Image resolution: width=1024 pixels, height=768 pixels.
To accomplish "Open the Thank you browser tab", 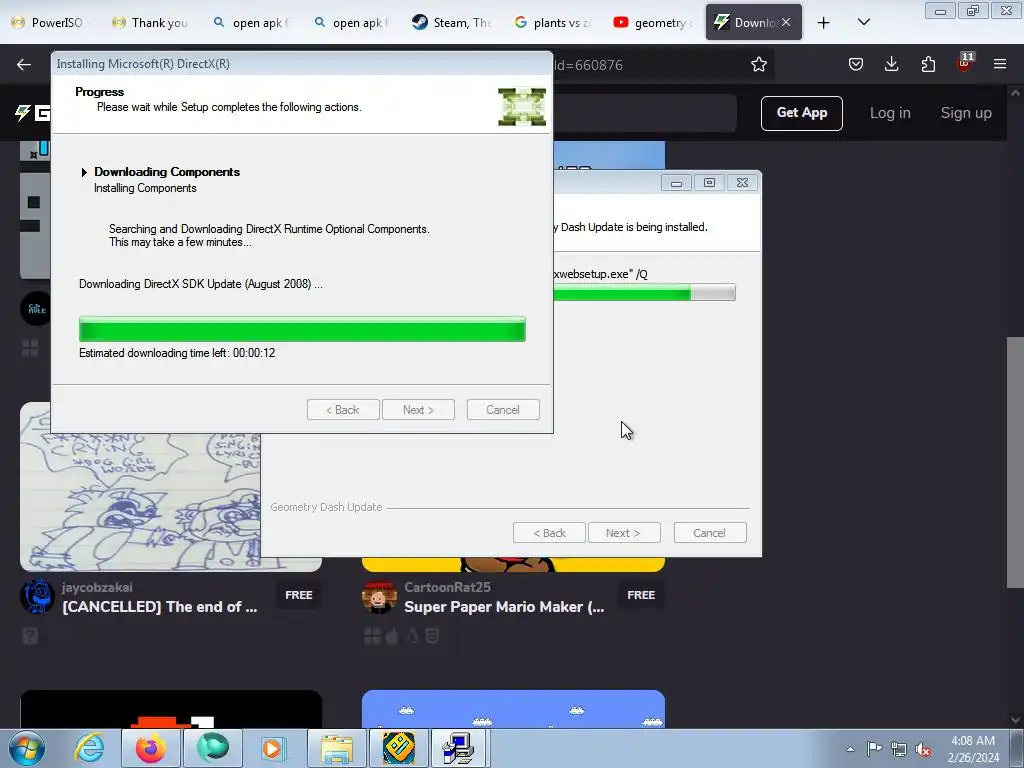I will click(150, 22).
